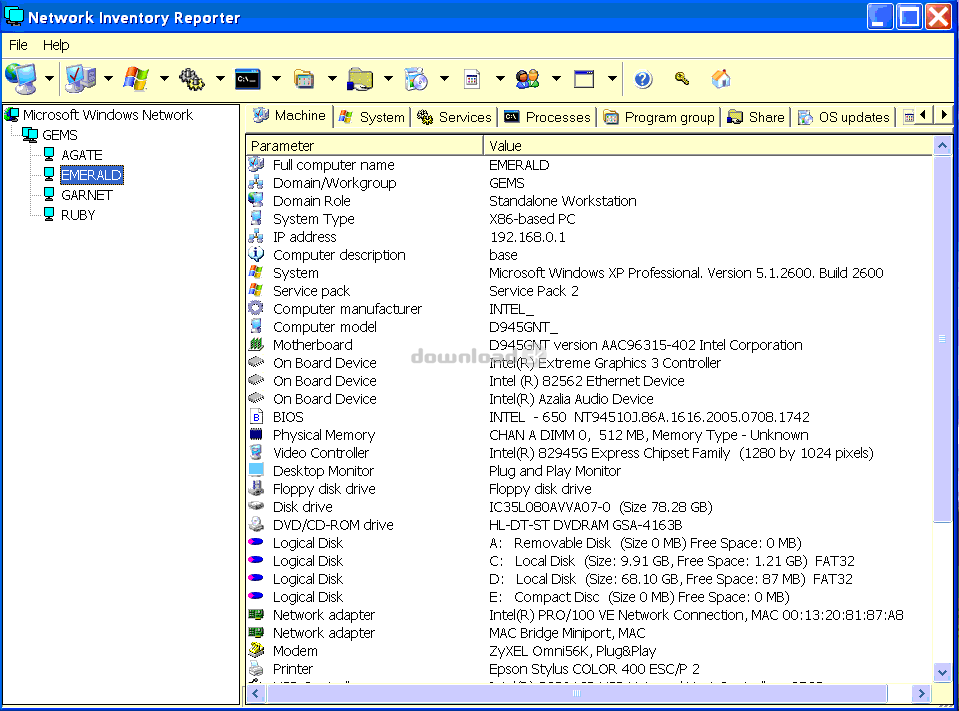
Task: Click the shared folder icon in the toolbar
Action: tap(360, 79)
